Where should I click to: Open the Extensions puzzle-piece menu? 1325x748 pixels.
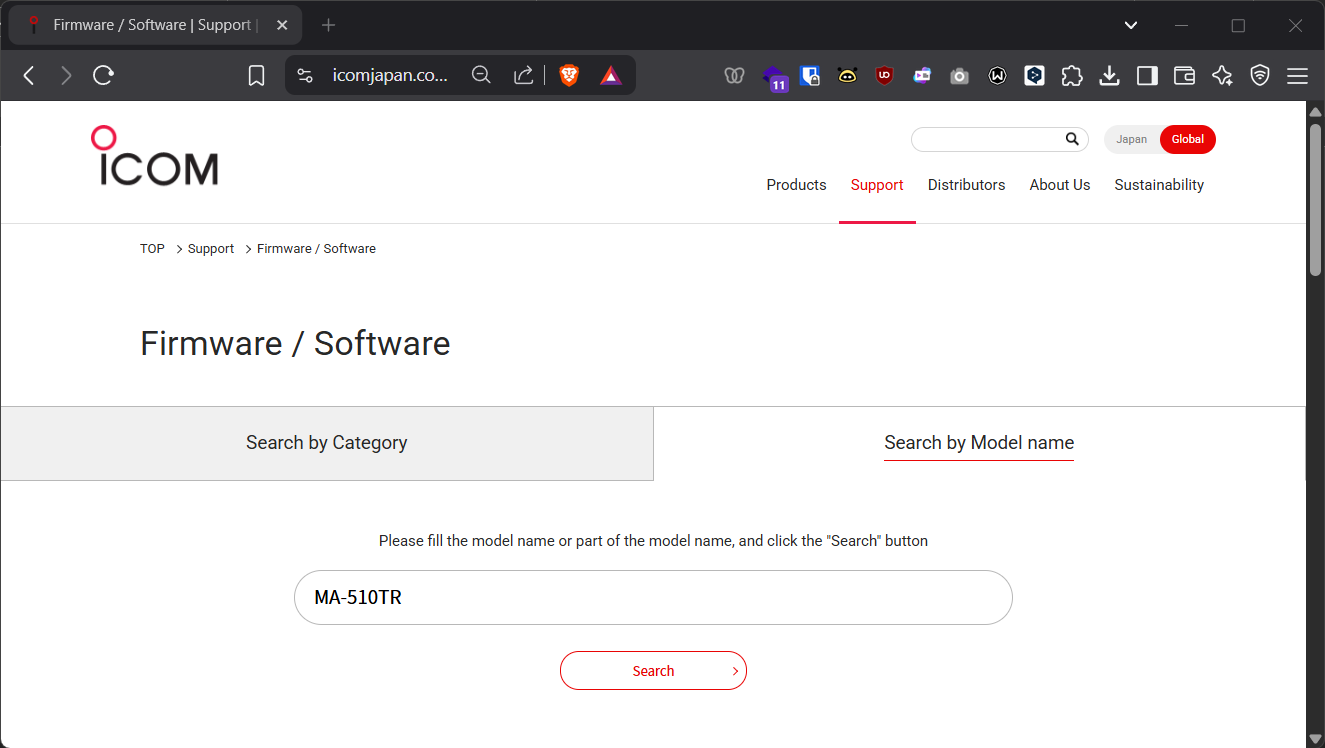coord(1072,75)
